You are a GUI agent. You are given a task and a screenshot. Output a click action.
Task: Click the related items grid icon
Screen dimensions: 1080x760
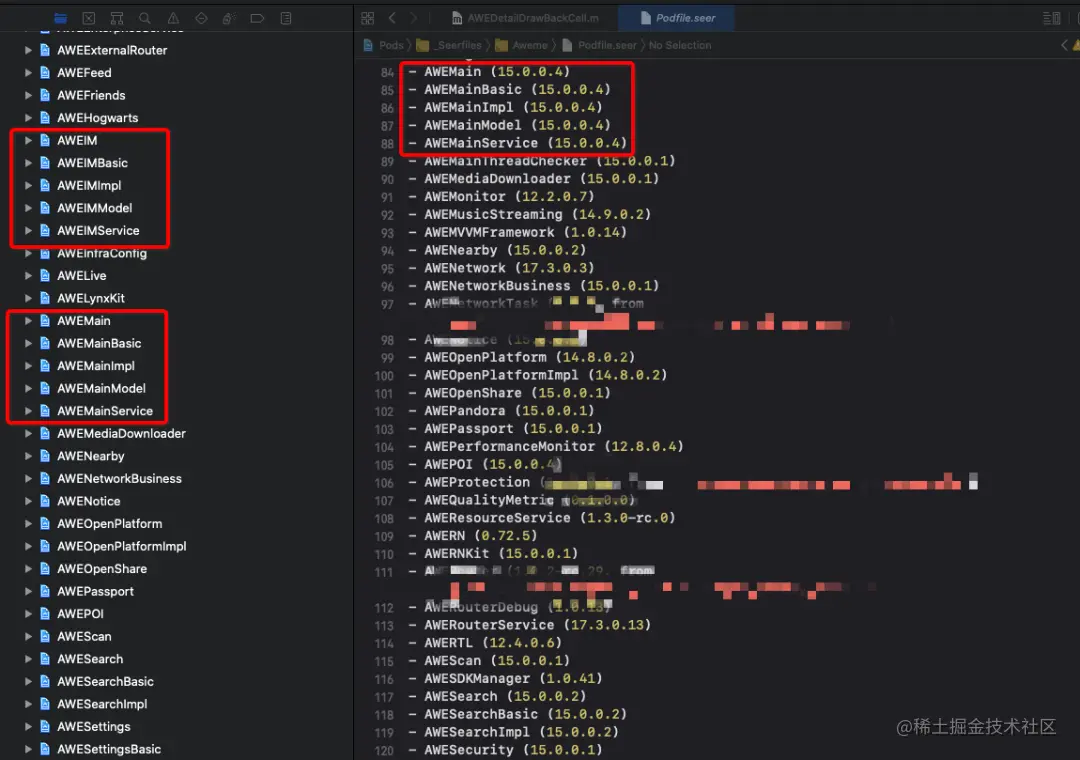[368, 19]
